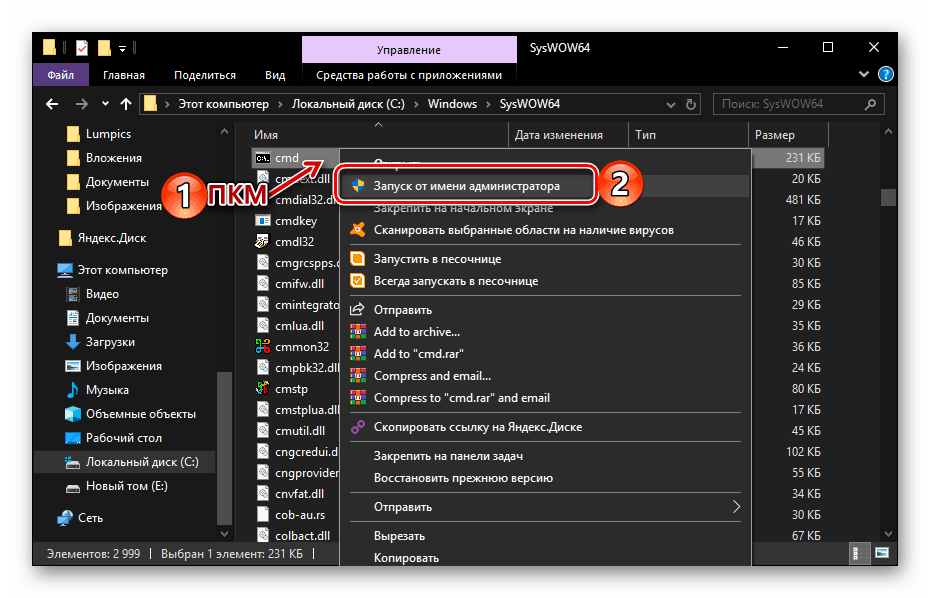The image size is (930, 598).
Task: Click the file list vertical scrollbar thumb
Action: point(888,197)
